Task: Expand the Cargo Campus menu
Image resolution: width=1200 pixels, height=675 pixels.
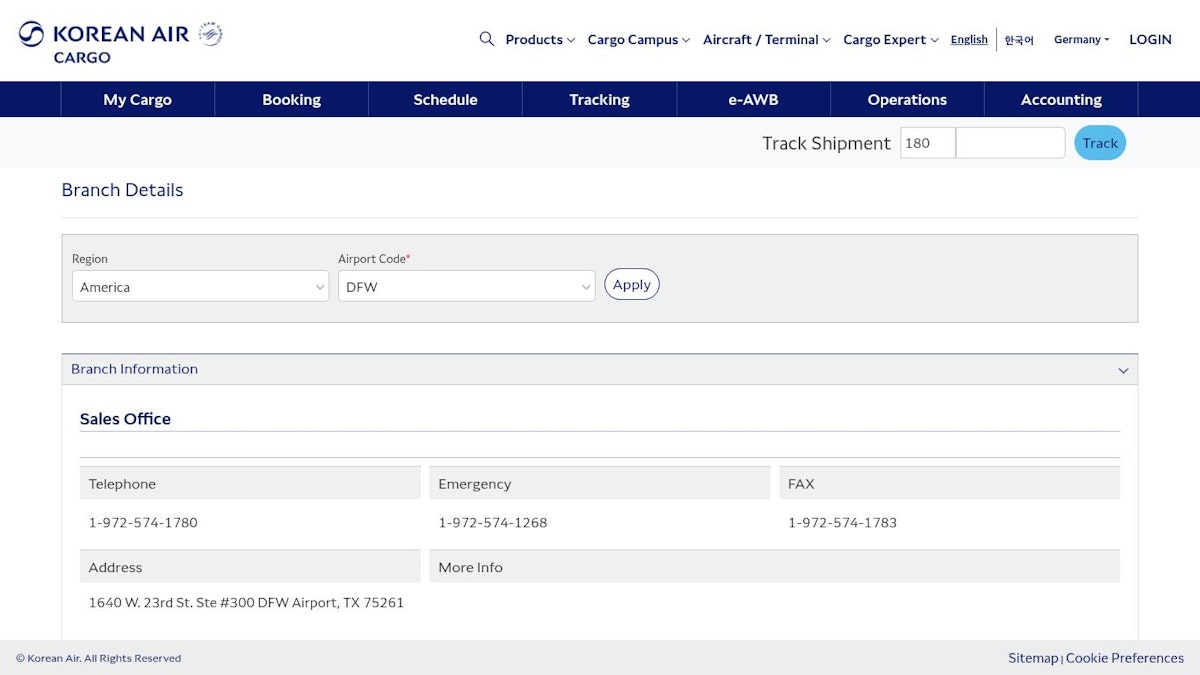Action: (638, 40)
